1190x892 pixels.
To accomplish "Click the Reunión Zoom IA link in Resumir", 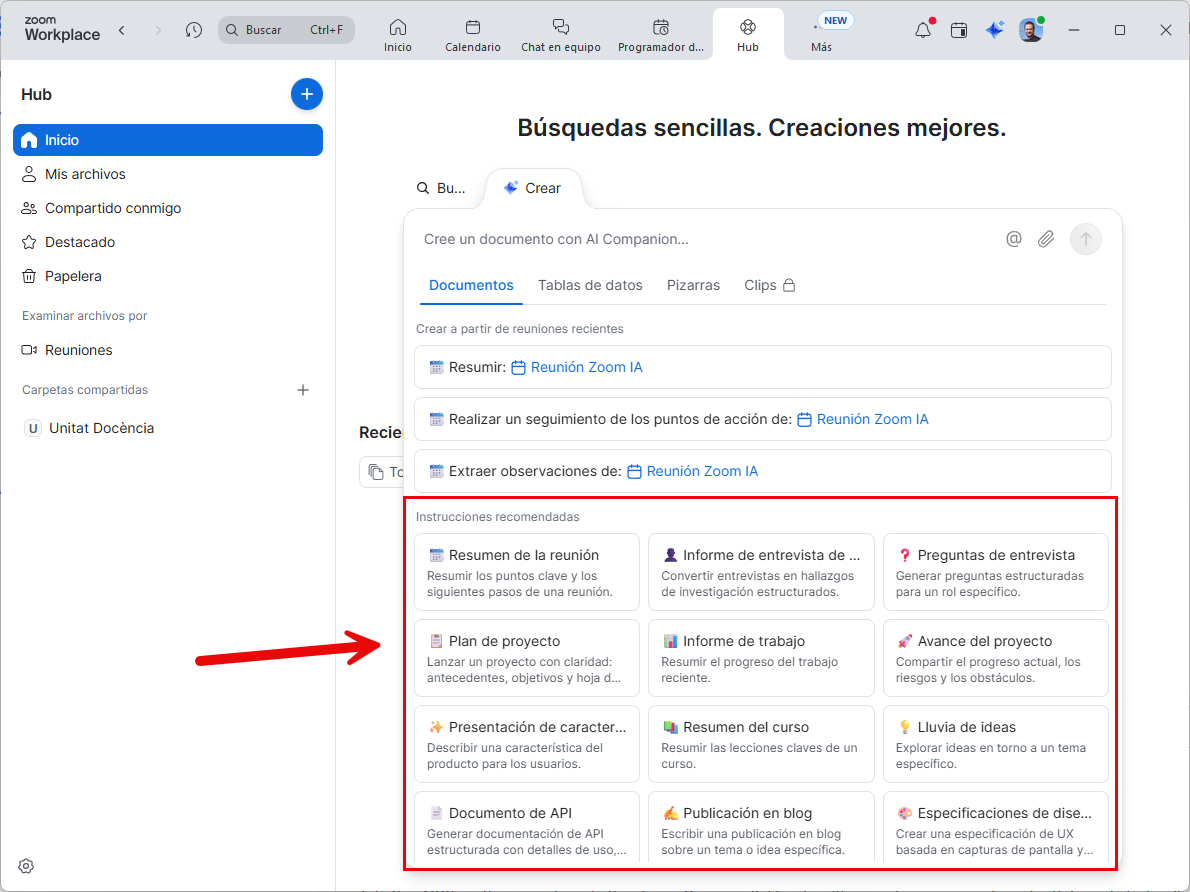I will point(586,367).
